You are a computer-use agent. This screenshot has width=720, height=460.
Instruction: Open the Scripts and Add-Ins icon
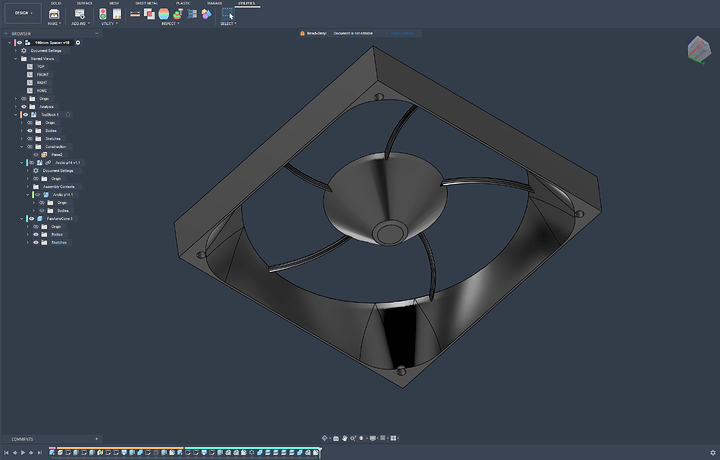pos(80,14)
